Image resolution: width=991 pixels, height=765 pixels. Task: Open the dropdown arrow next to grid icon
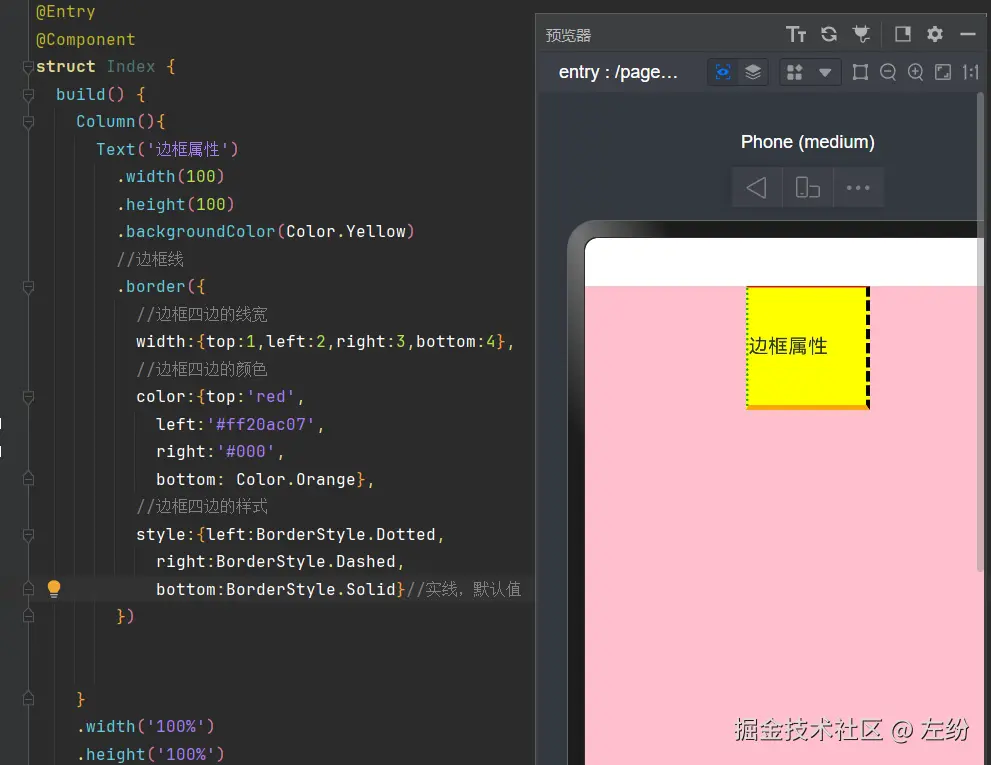click(x=825, y=73)
